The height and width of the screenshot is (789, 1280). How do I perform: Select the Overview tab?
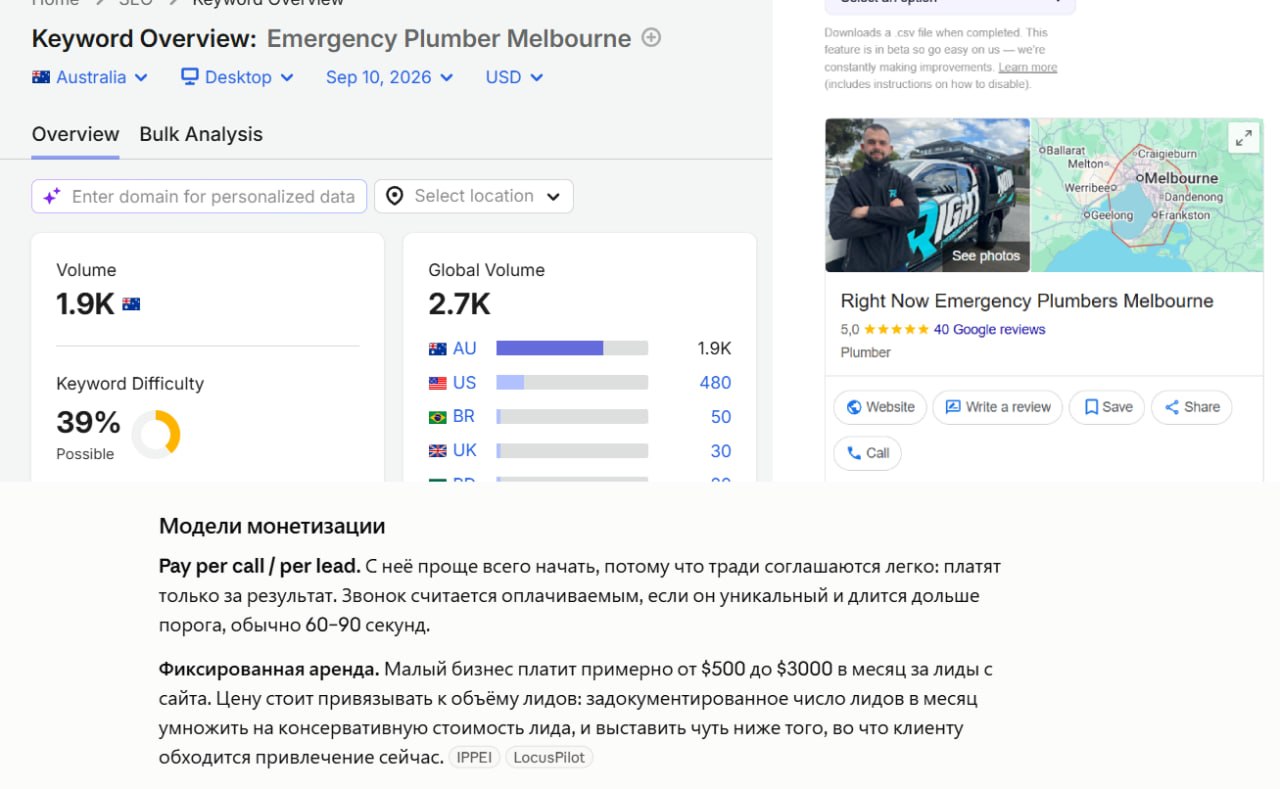(75, 134)
